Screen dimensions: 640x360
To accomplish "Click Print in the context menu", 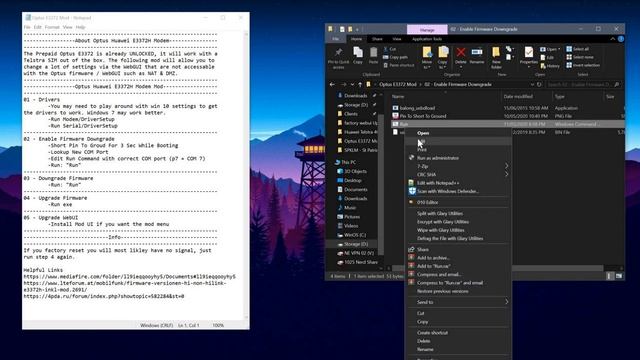I will tap(422, 150).
